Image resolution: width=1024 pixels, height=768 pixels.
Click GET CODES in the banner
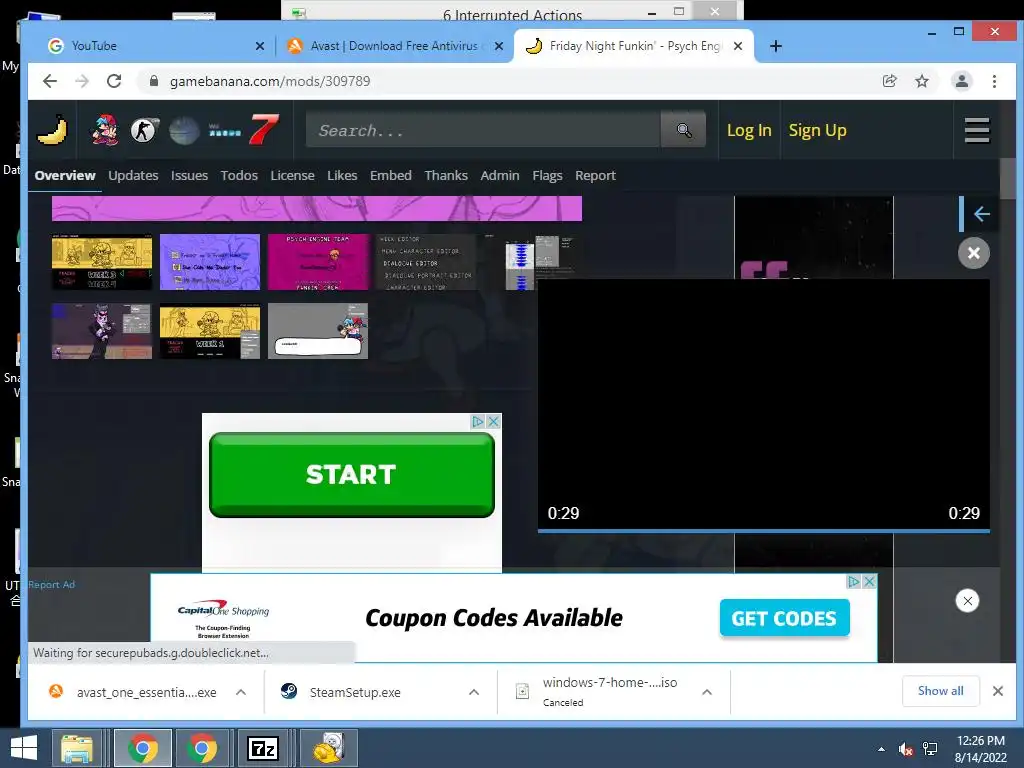click(784, 618)
